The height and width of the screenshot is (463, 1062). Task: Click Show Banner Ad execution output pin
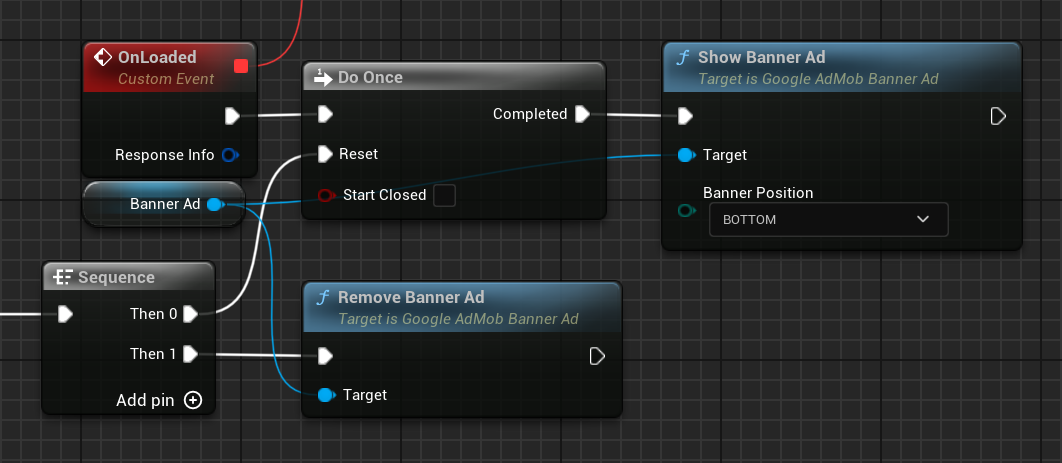997,116
